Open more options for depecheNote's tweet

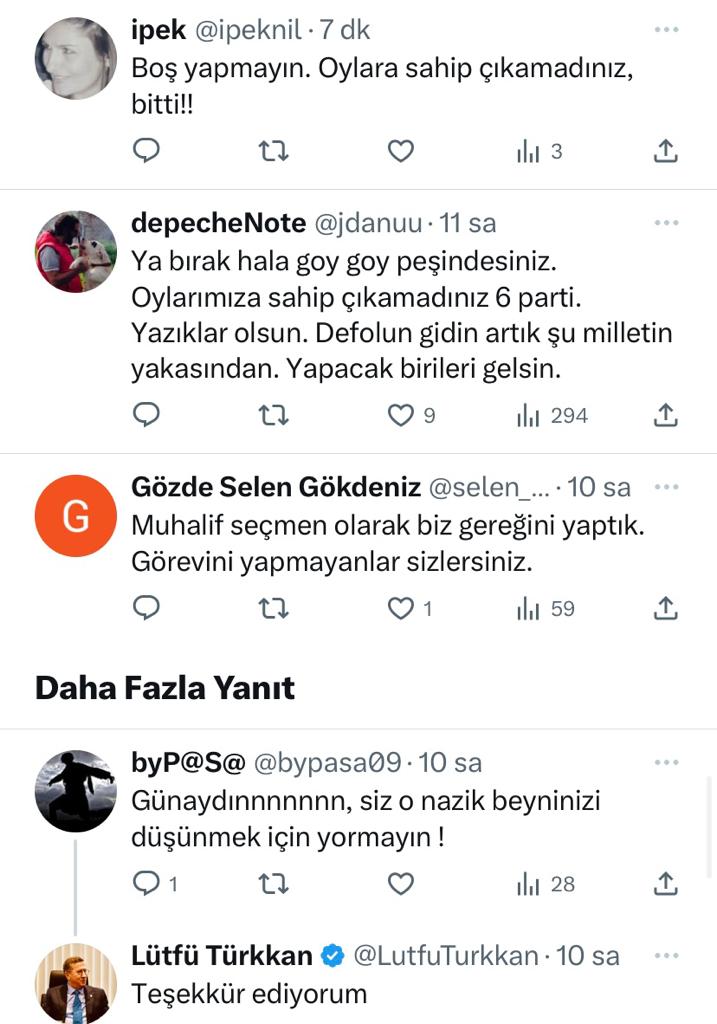click(x=666, y=222)
